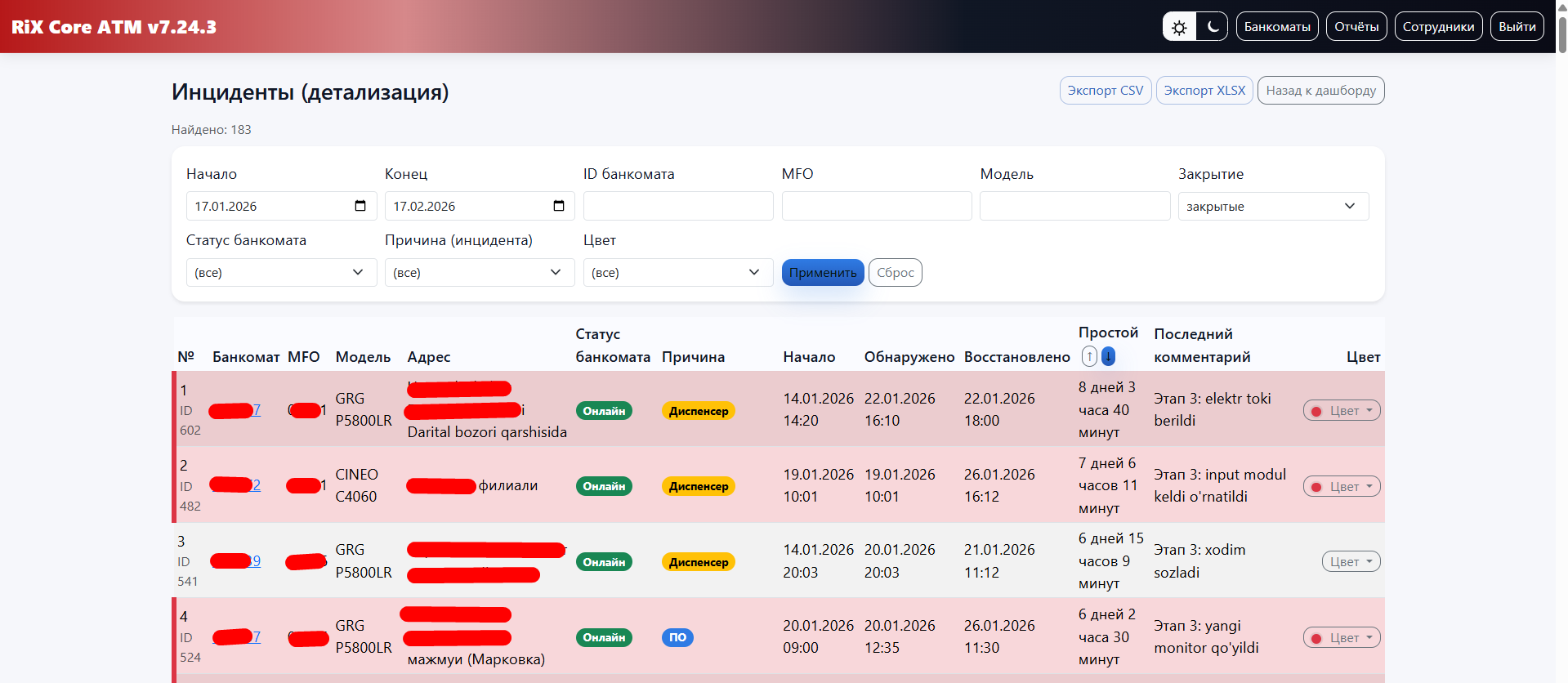Open calendar picker in Конец date field
Screen dimensions: 1568x683
pos(559,206)
